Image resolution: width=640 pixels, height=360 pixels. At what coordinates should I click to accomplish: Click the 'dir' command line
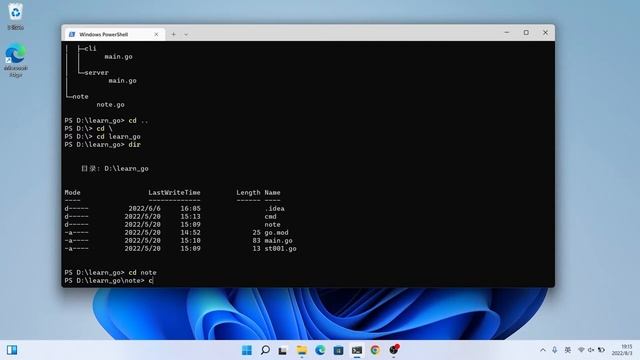102,144
